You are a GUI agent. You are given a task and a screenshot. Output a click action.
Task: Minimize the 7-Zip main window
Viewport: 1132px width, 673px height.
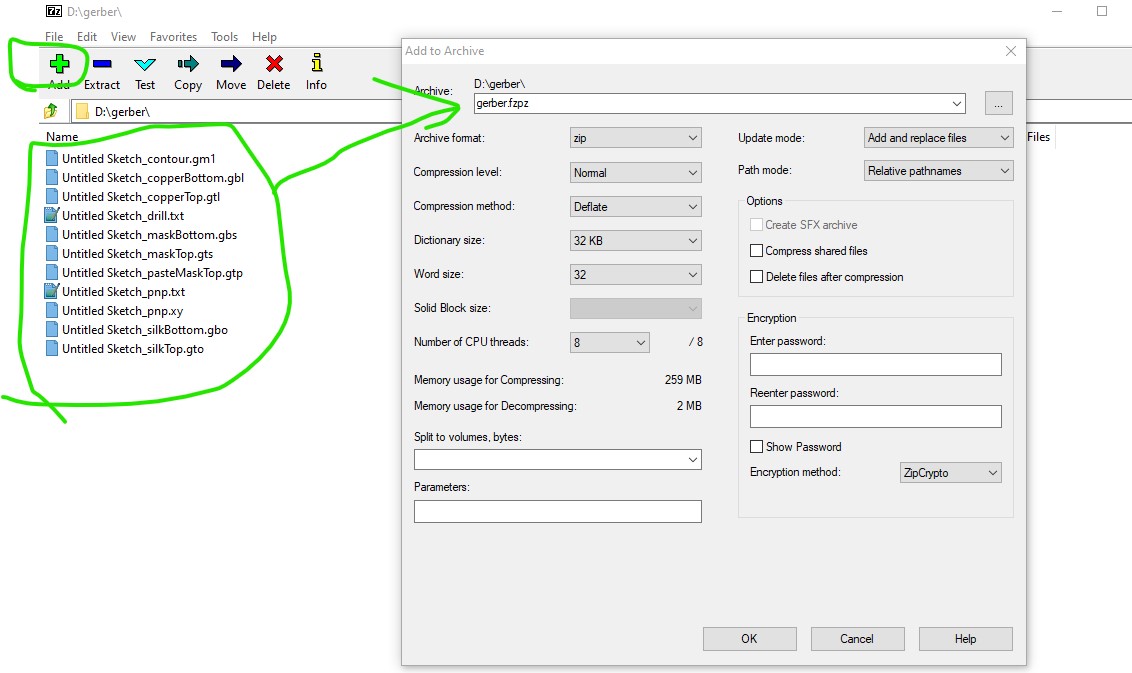(1057, 11)
